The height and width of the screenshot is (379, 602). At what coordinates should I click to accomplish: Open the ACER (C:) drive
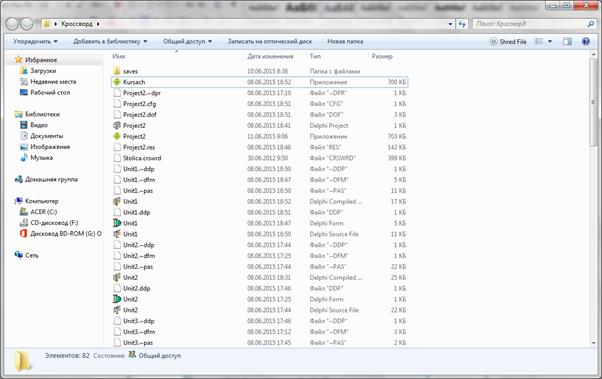38,212
